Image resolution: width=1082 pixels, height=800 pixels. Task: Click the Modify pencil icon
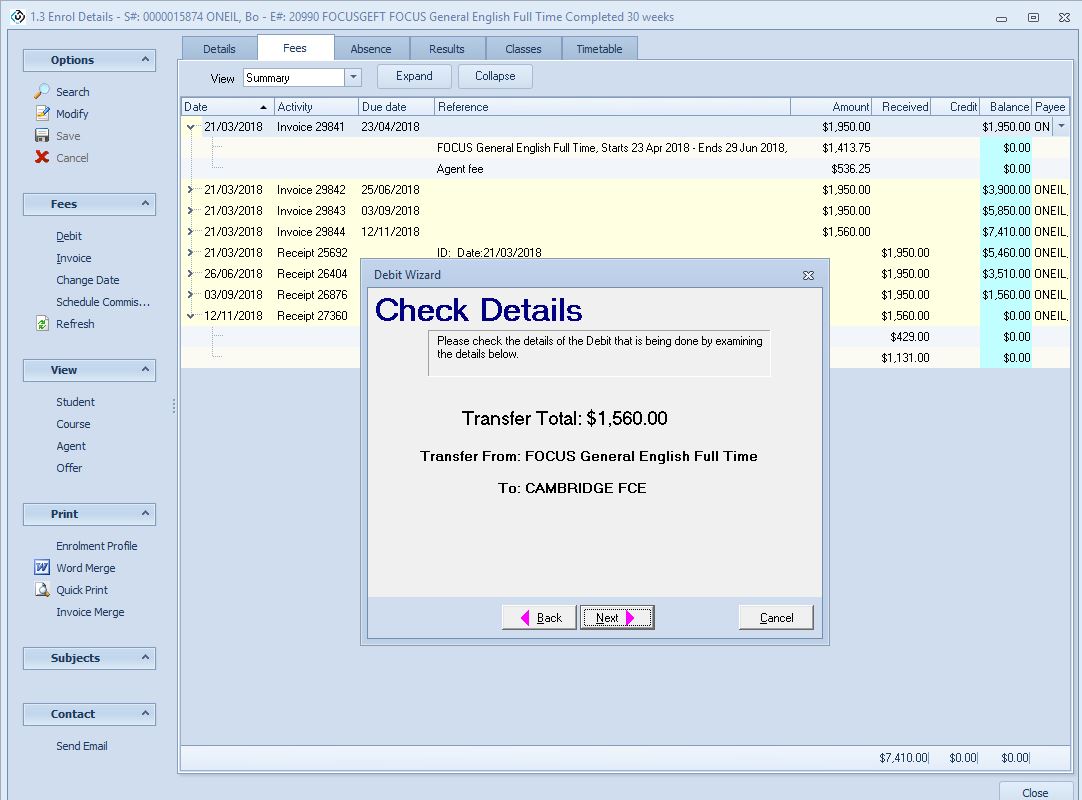tap(42, 113)
